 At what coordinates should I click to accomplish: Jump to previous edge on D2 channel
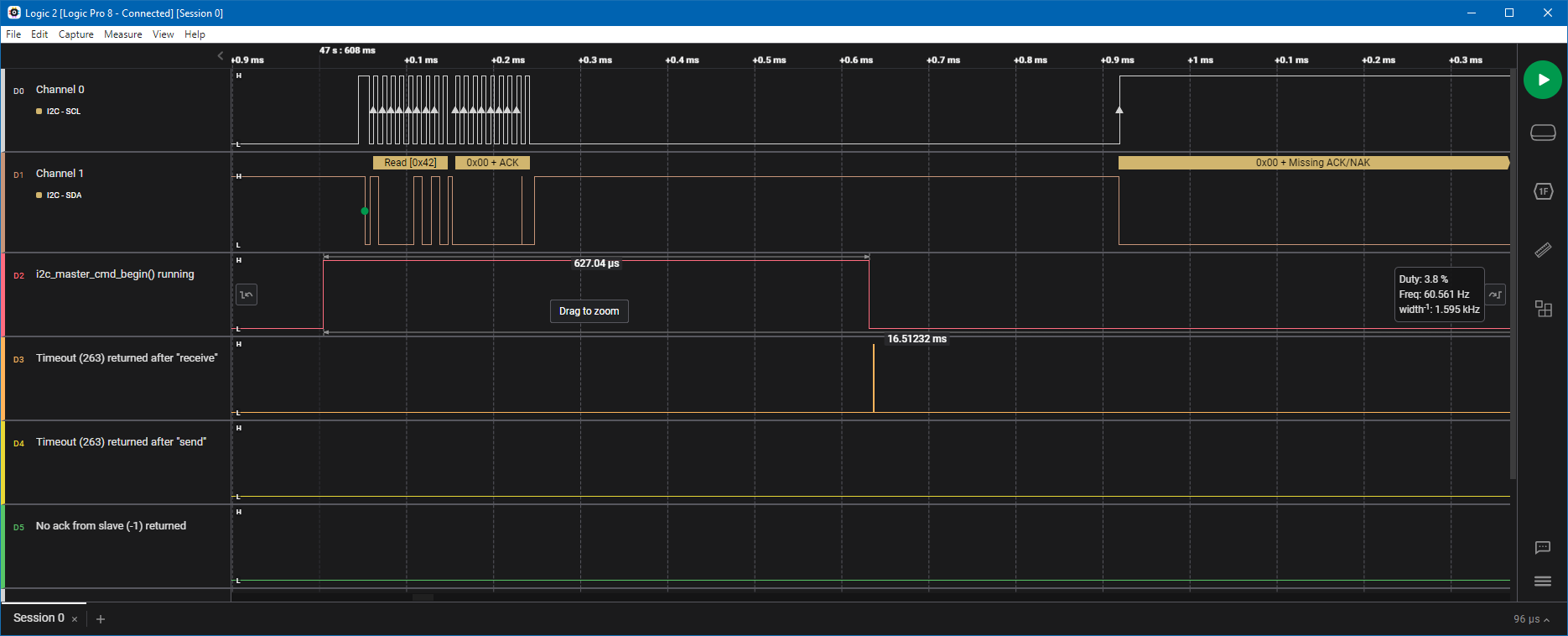point(247,295)
